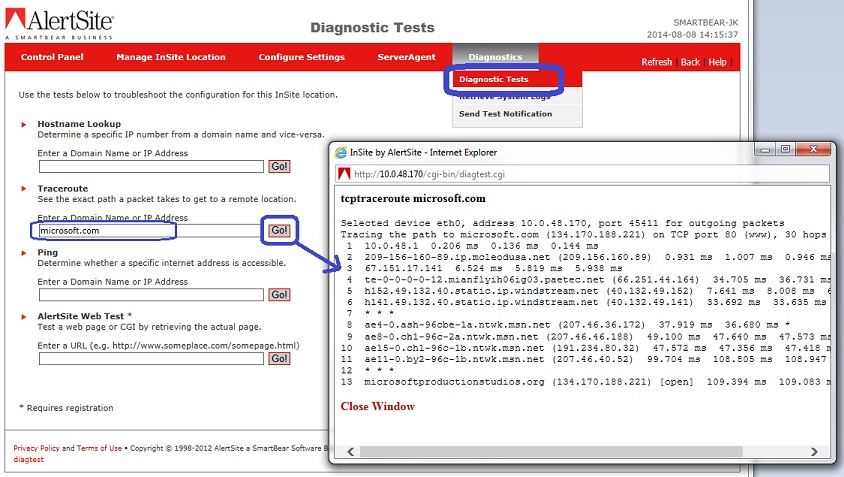844x477 pixels.
Task: Open the Terms of Use link
Action: [x=99, y=448]
